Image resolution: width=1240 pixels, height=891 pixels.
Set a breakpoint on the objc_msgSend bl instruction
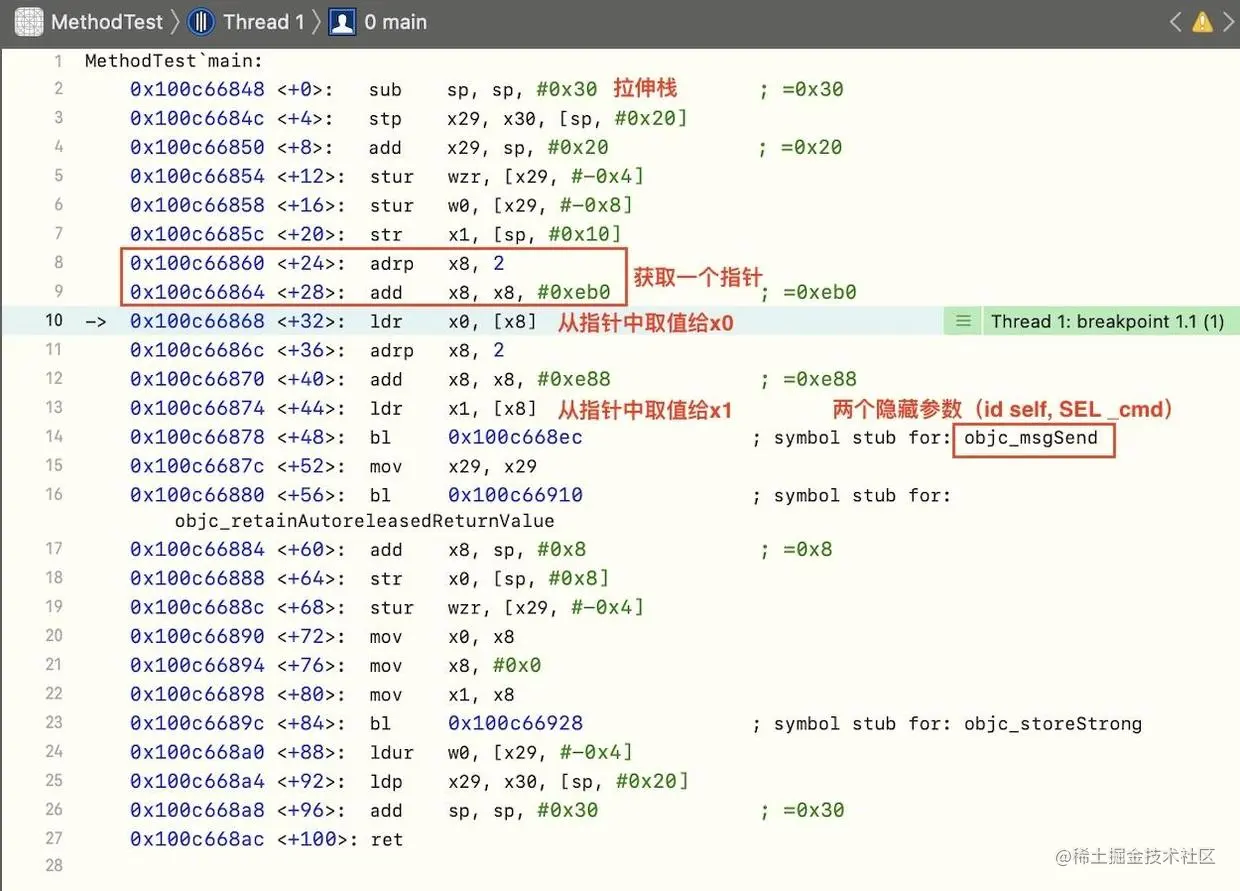click(x=55, y=436)
